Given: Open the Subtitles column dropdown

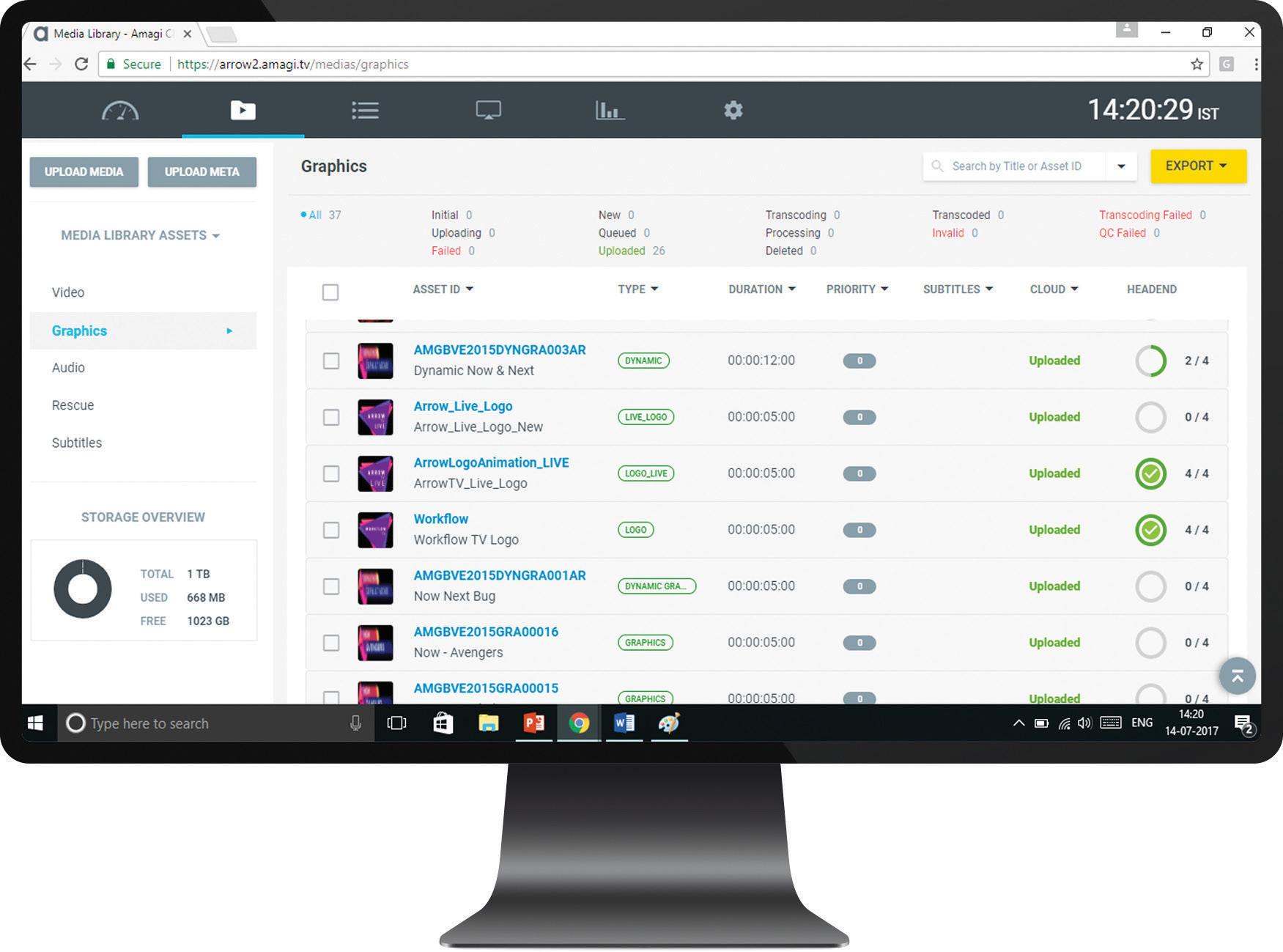Looking at the screenshot, I should click(958, 289).
